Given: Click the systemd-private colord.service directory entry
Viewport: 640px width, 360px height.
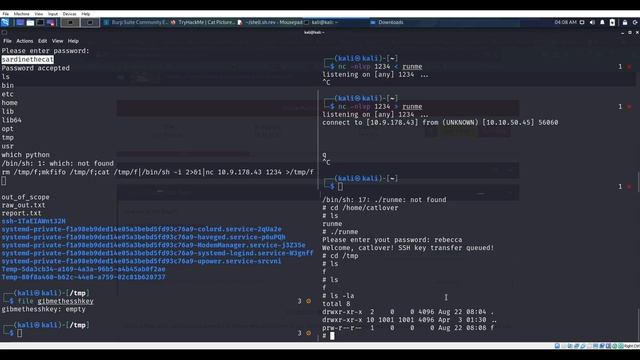Looking at the screenshot, I should 141,229.
